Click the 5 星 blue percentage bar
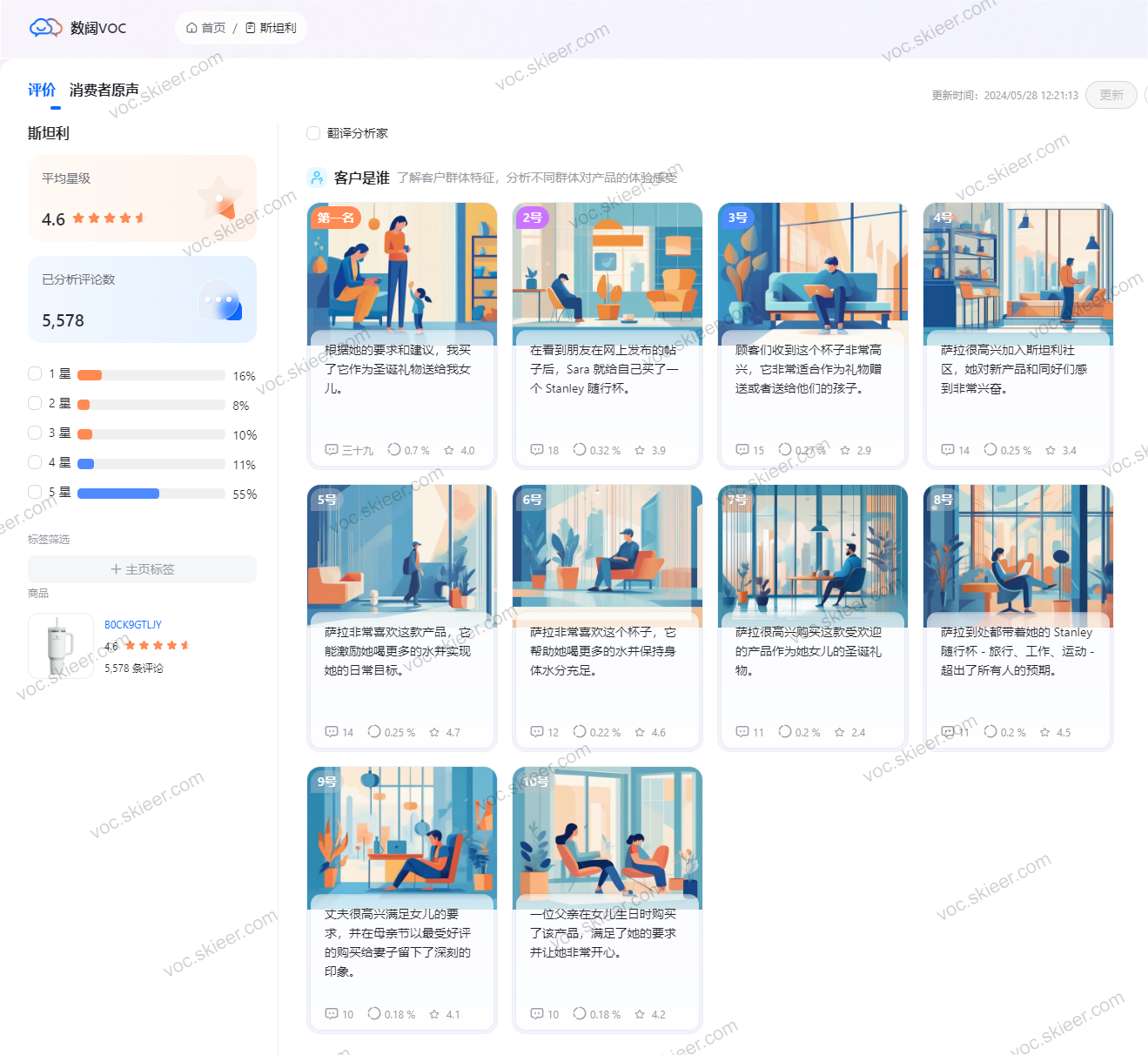 118,494
